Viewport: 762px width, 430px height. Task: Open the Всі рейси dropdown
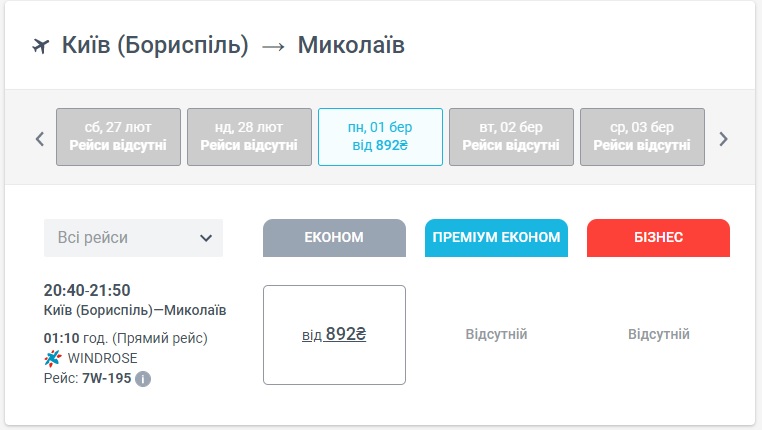coord(133,238)
